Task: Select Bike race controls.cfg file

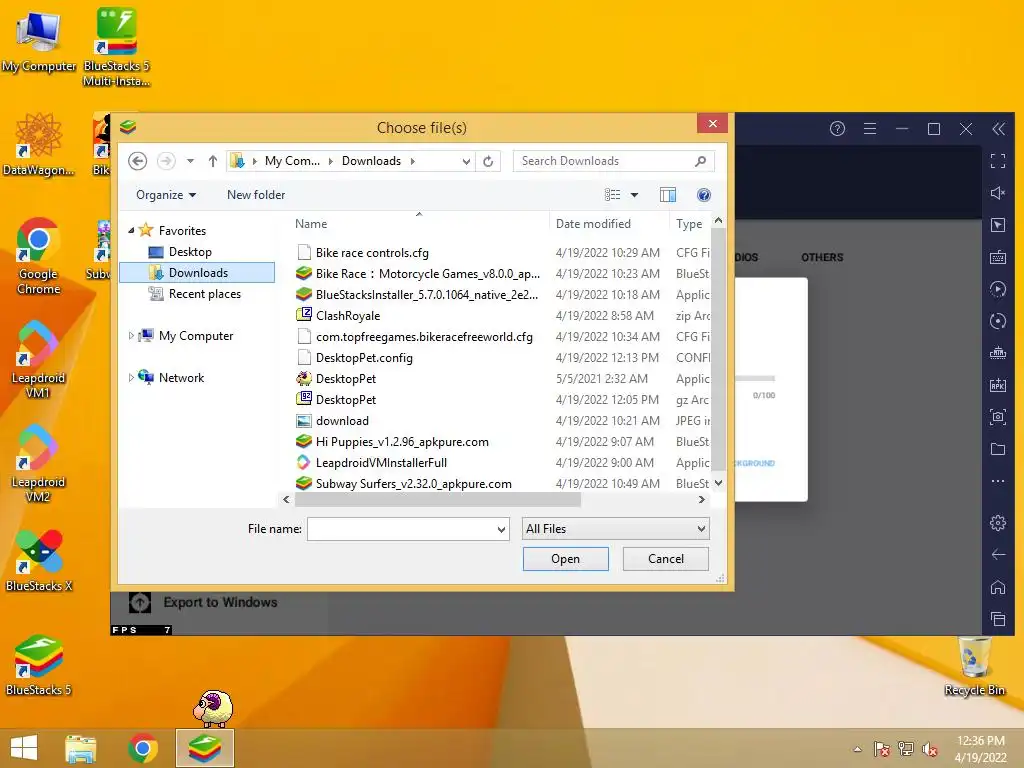Action: pos(372,252)
